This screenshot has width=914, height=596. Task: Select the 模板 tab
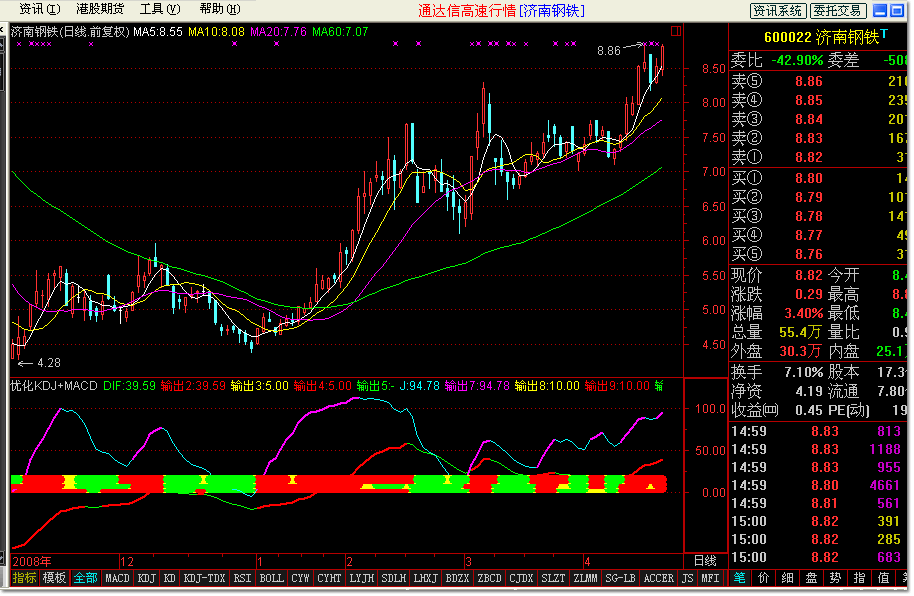pos(54,578)
